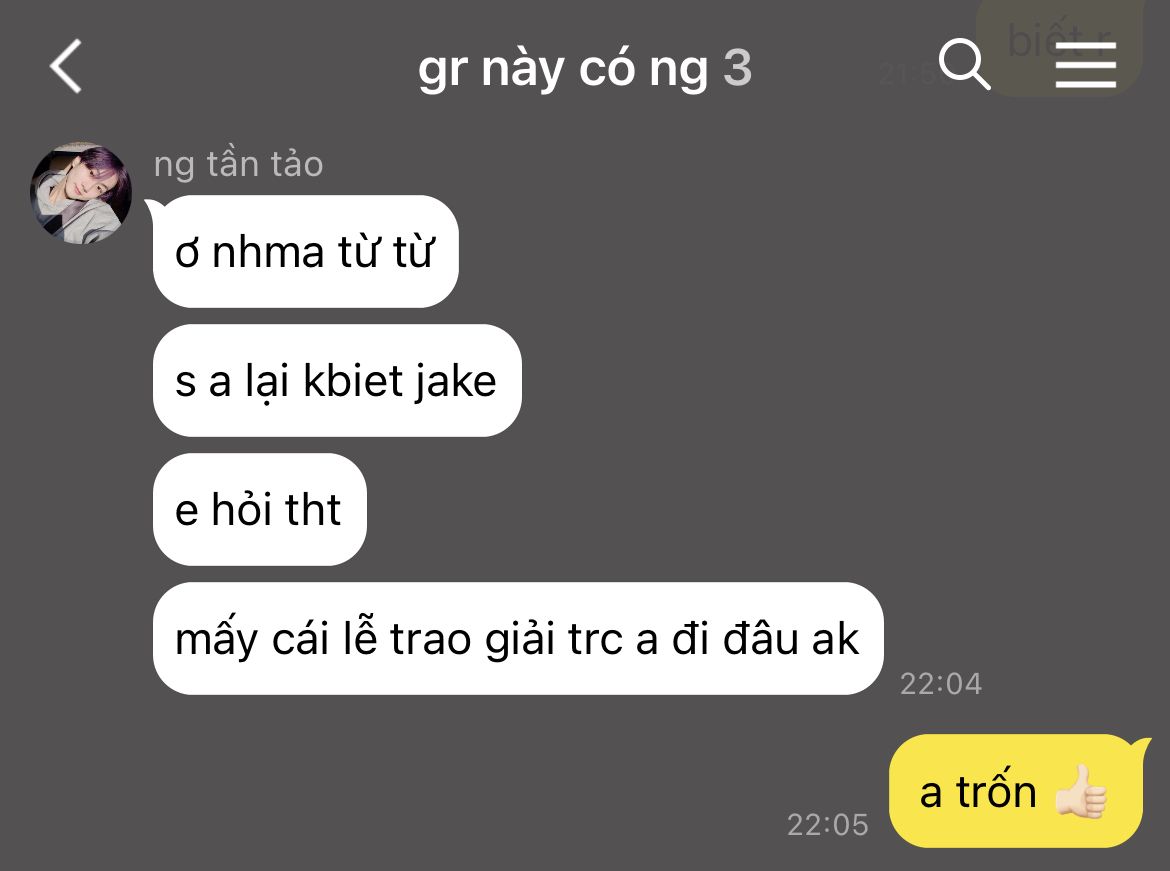Image resolution: width=1170 pixels, height=871 pixels.
Task: Click the 22:05 timestamp
Action: click(x=828, y=825)
